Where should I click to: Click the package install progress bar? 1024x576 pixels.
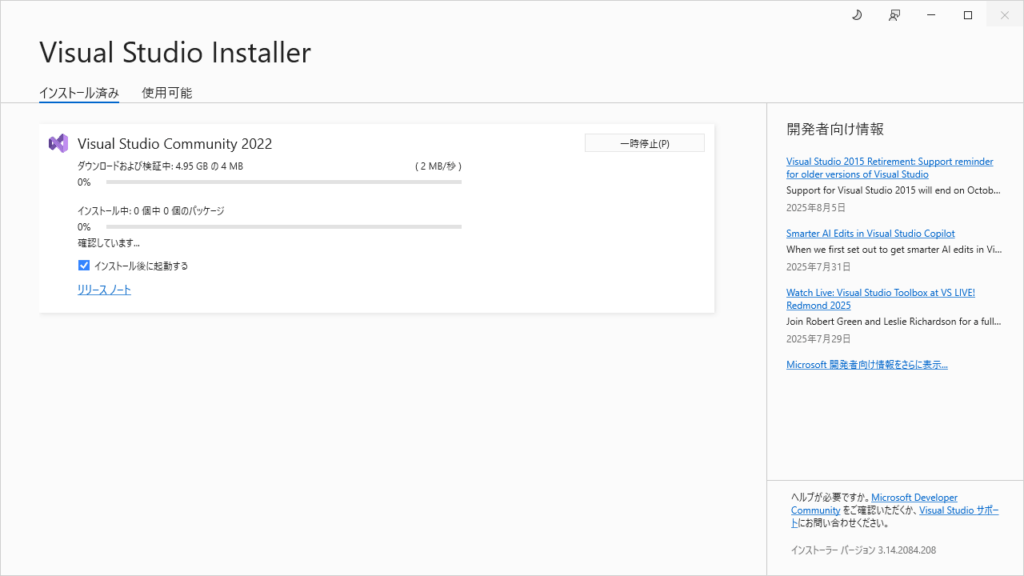284,227
